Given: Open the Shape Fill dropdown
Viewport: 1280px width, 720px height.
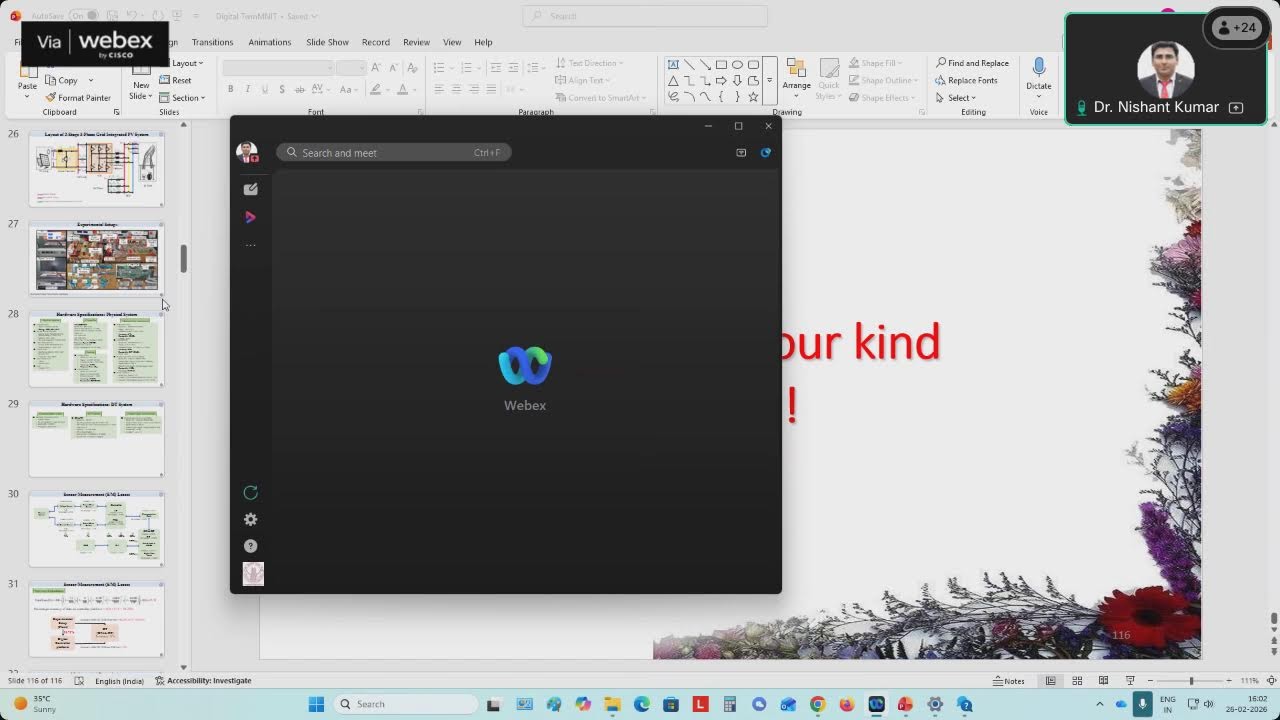Looking at the screenshot, I should coord(876,63).
